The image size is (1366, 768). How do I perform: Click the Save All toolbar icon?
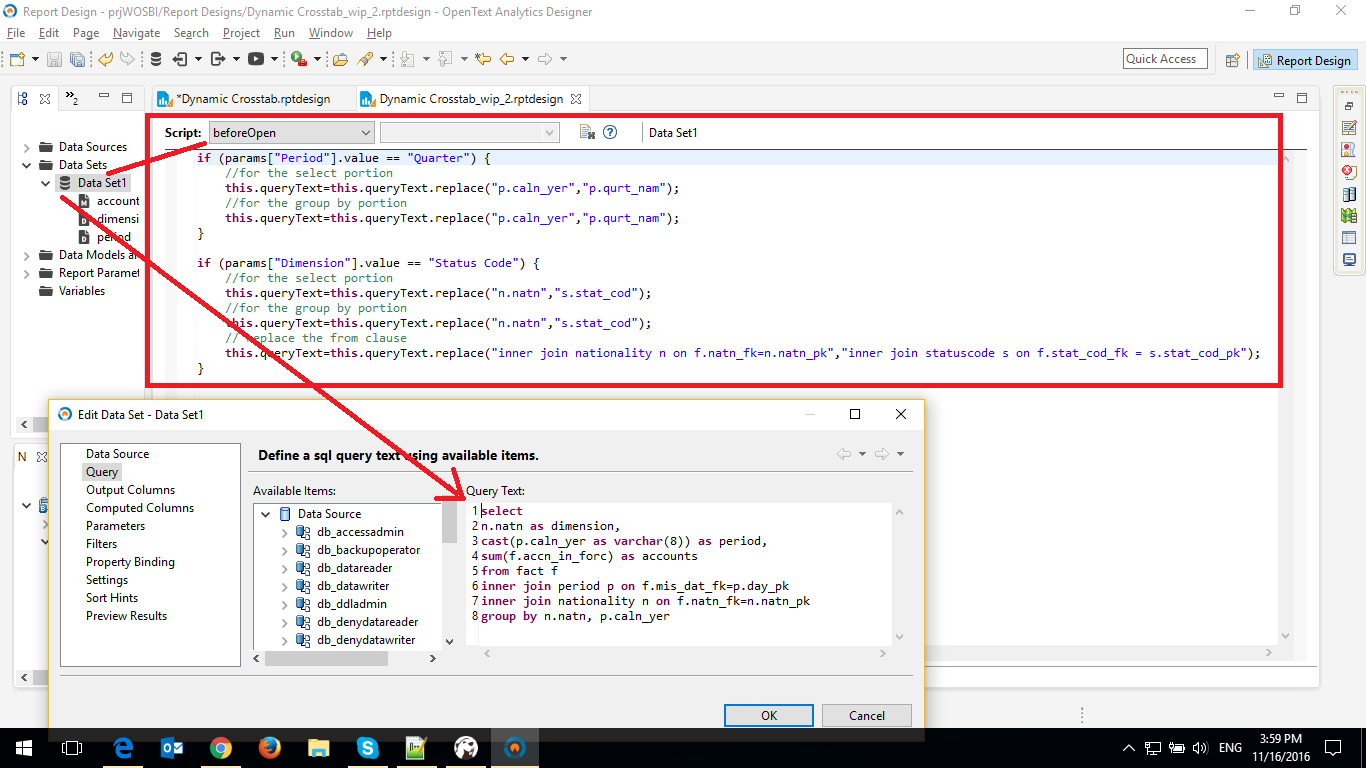tap(77, 59)
